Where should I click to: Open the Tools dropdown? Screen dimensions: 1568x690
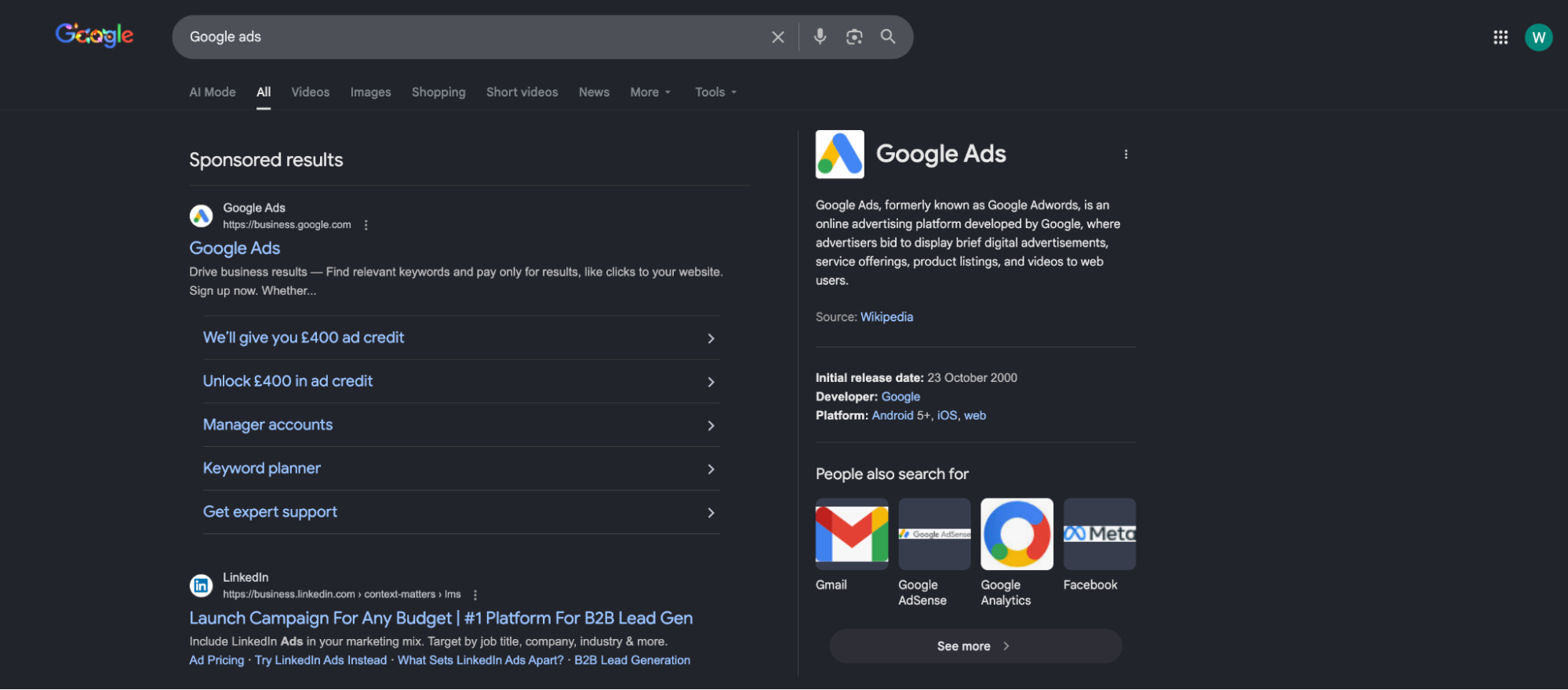pyautogui.click(x=715, y=93)
